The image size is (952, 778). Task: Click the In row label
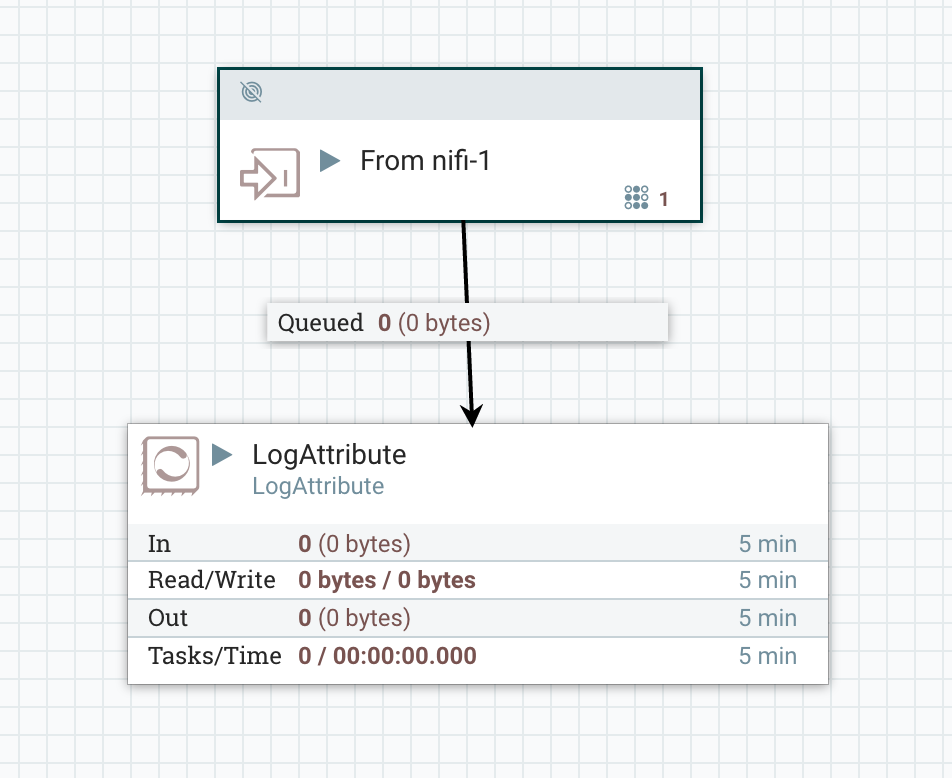coord(159,544)
